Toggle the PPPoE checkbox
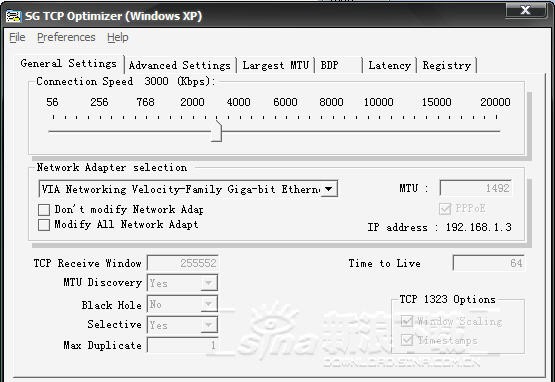The image size is (555, 382). (x=445, y=209)
